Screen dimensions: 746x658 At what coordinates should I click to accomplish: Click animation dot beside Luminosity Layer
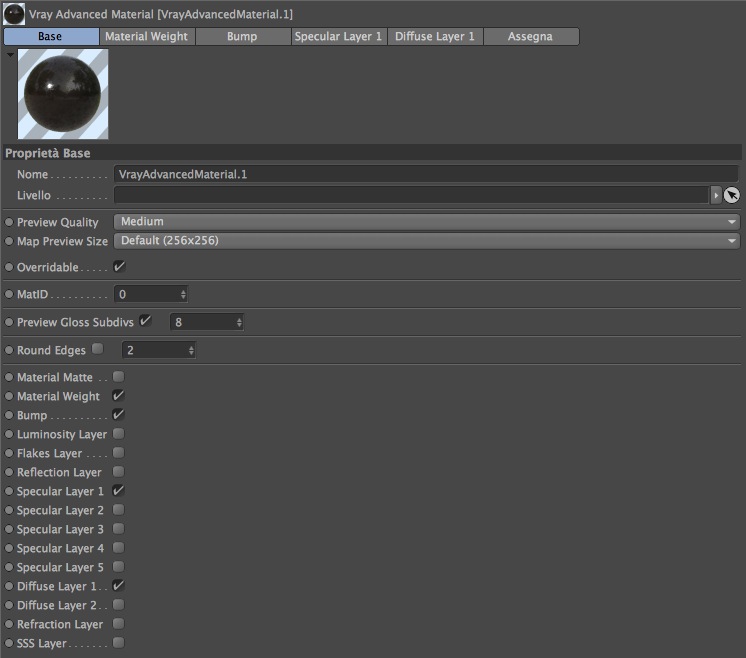click(x=9, y=434)
